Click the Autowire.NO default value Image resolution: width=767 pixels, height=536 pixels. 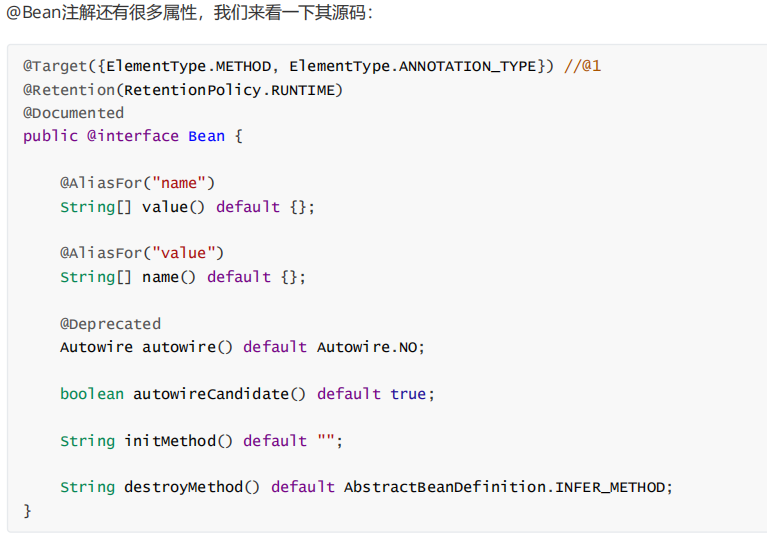coord(370,347)
